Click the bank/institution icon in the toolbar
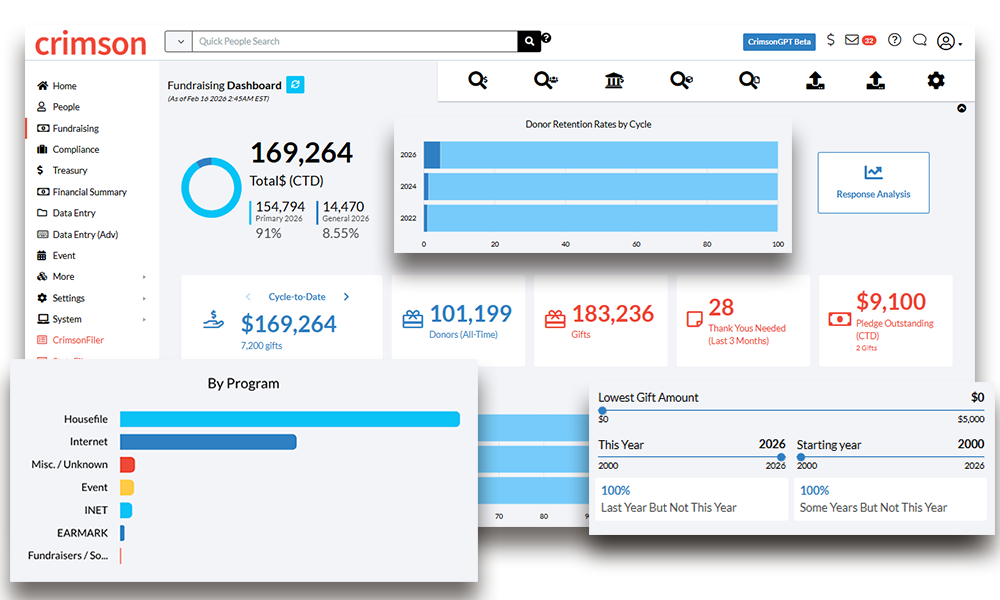 [613, 80]
